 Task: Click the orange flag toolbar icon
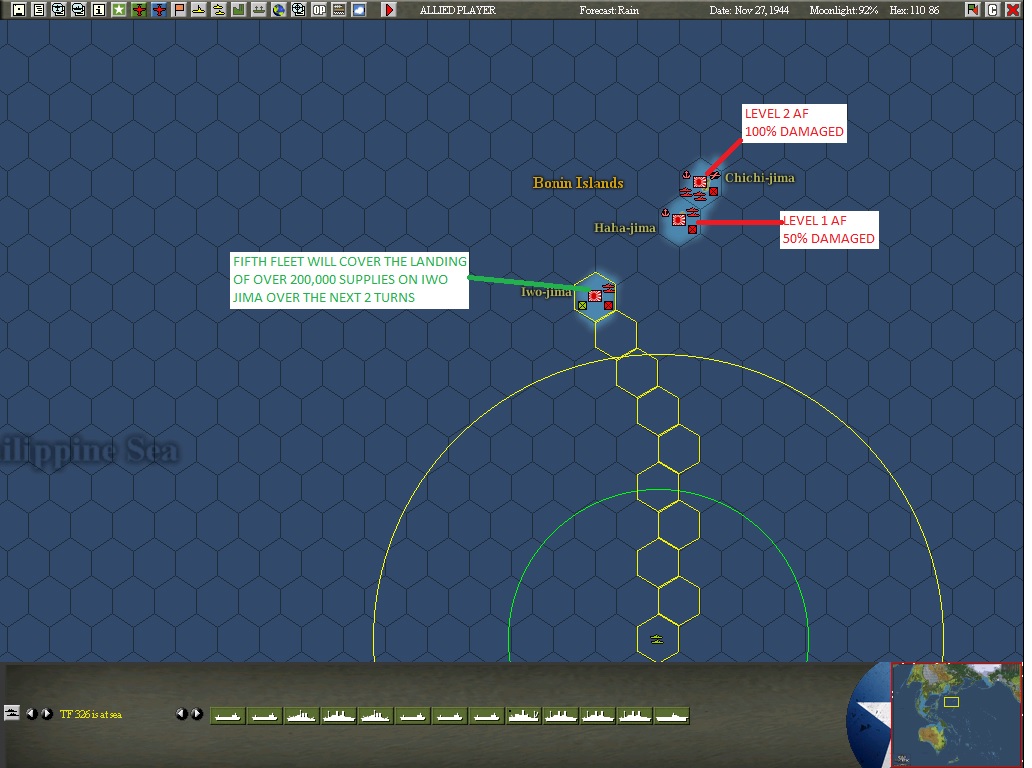[179, 10]
